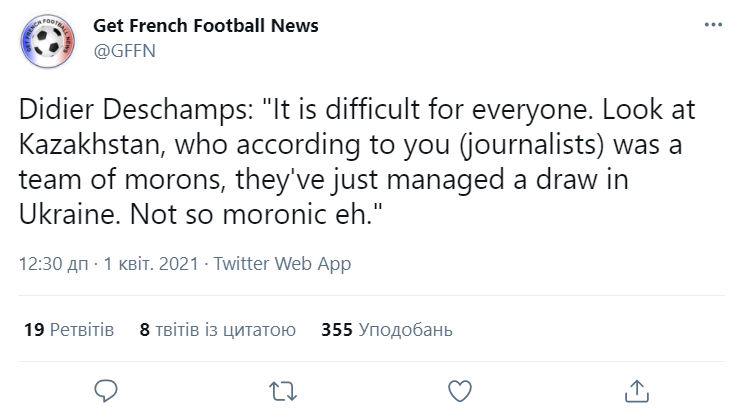
Task: Show the 8 твітів із цитатою
Action: 218,330
